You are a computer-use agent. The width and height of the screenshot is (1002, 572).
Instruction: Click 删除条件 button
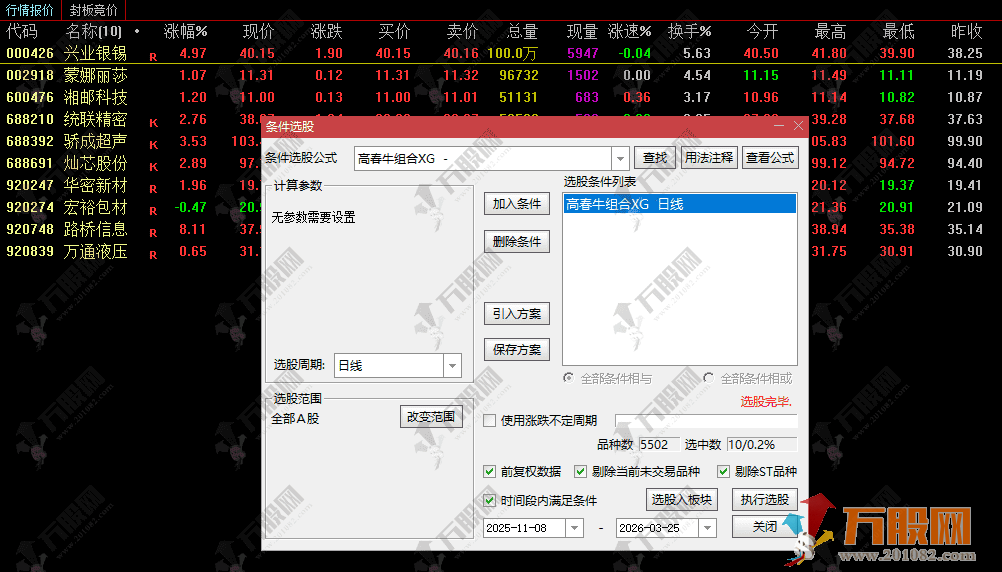pos(516,242)
